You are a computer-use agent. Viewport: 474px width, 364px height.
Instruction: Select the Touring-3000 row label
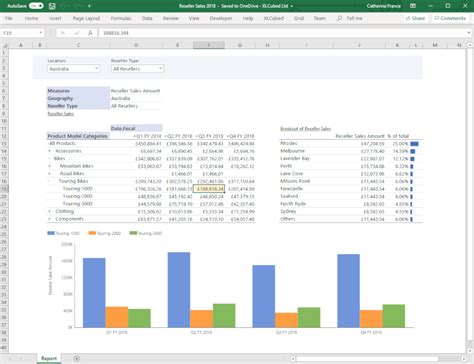(x=78, y=204)
